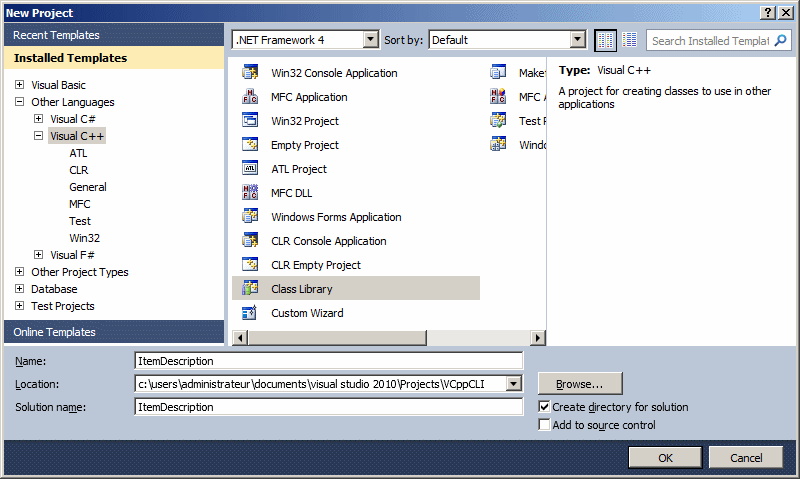800x479 pixels.
Task: Select the Test category under Visual C++
Action: click(x=80, y=221)
